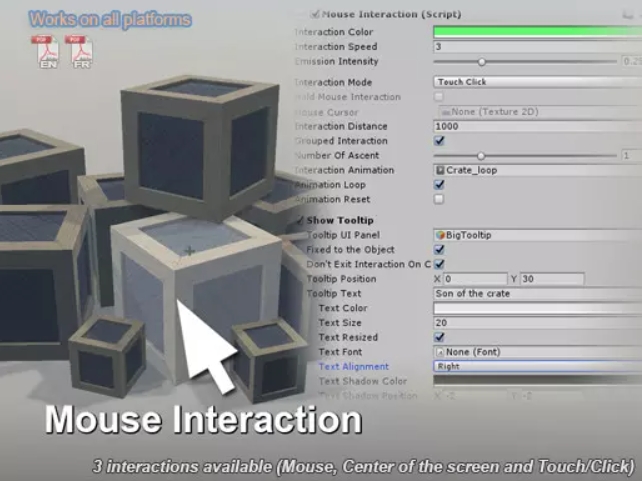The width and height of the screenshot is (642, 481).
Task: Click the Number Of Ascent value box
Action: coord(631,156)
